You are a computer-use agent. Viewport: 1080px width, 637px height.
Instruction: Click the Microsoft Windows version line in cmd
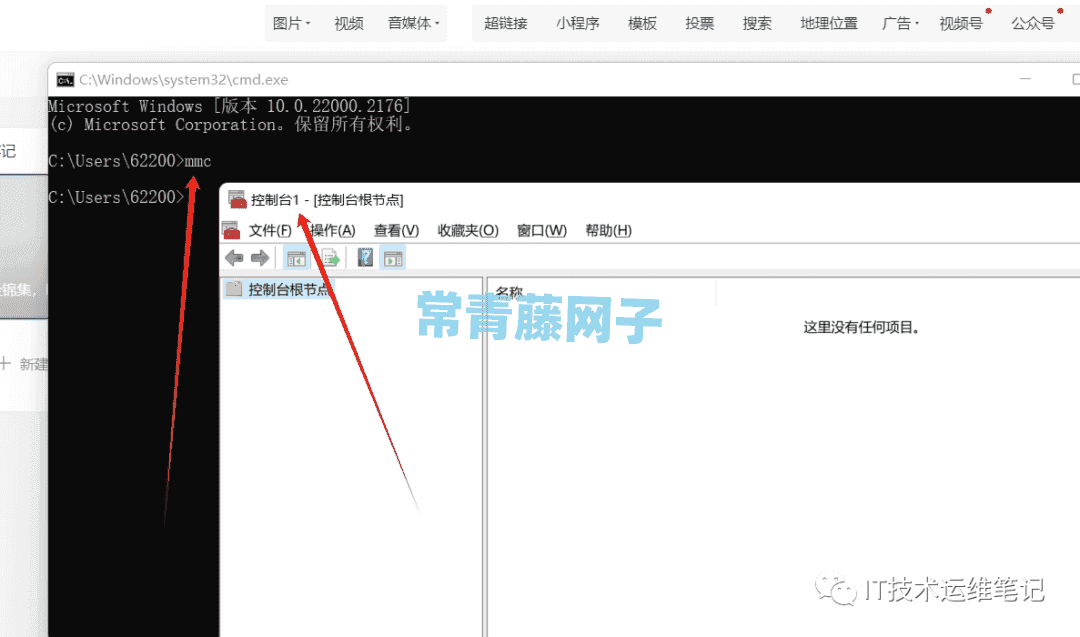point(229,106)
